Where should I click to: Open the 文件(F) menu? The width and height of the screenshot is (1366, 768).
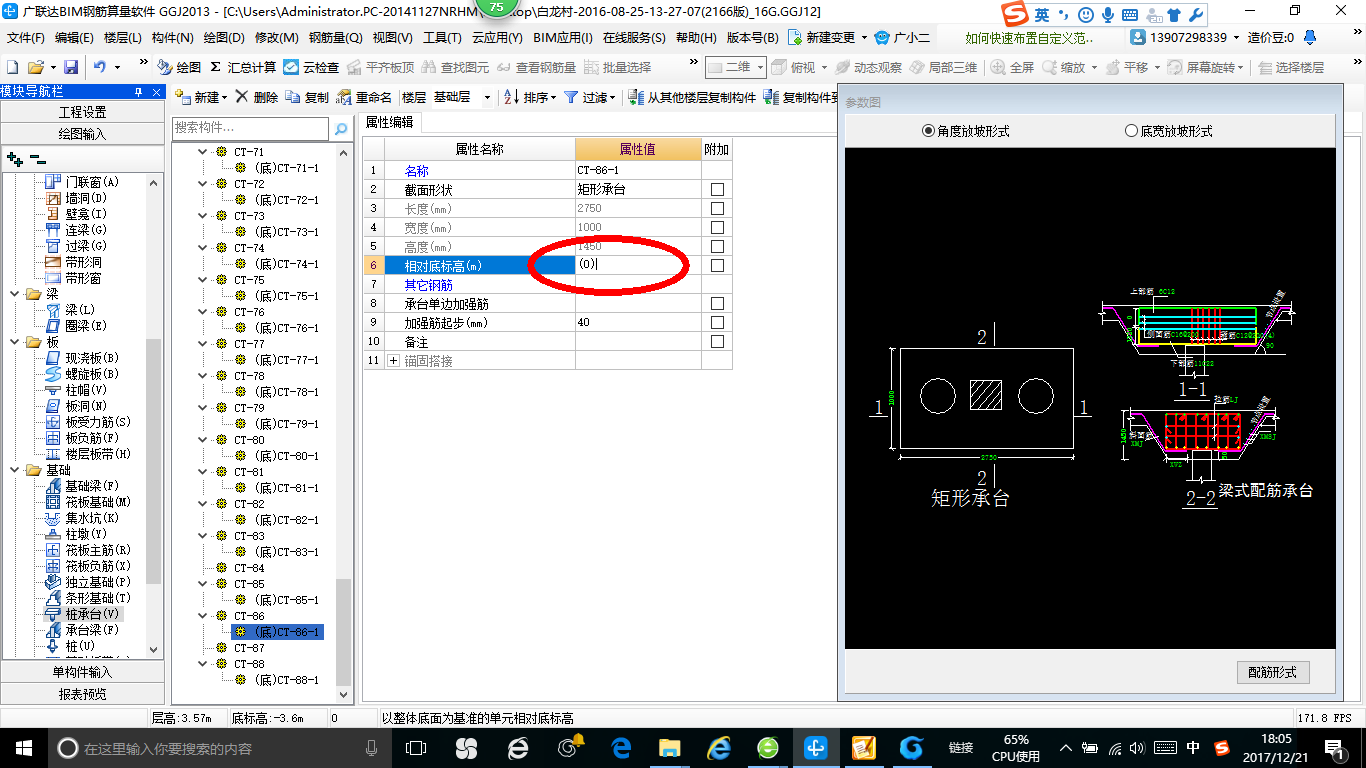pyautogui.click(x=27, y=38)
